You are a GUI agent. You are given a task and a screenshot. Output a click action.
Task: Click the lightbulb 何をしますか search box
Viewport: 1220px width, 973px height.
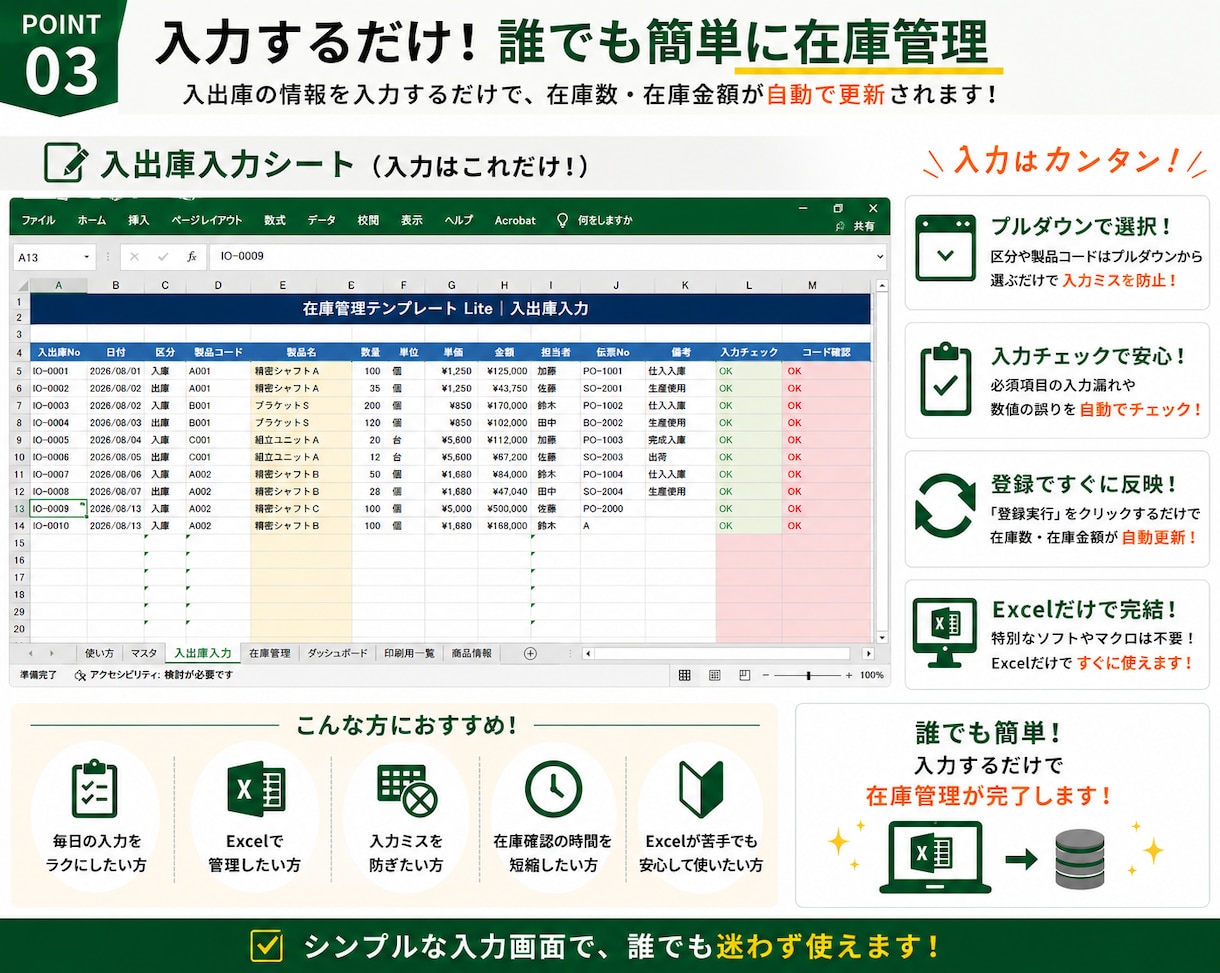tap(595, 220)
